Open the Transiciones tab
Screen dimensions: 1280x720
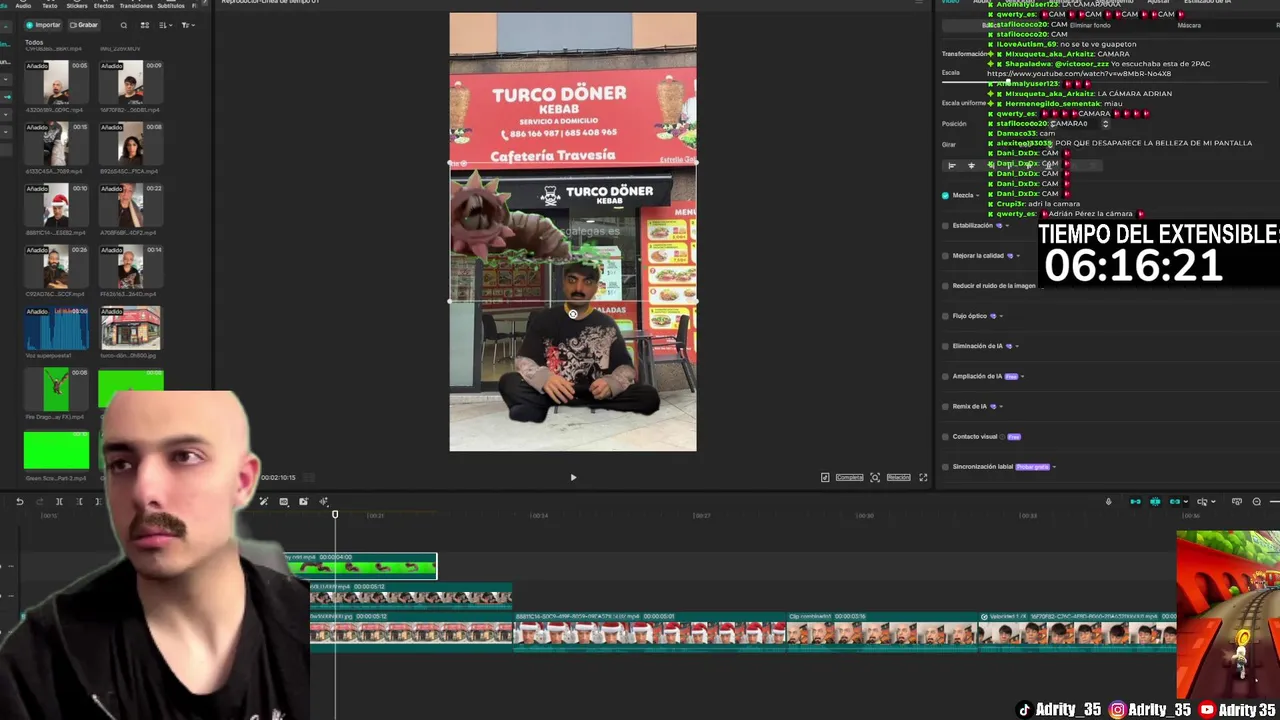point(136,6)
